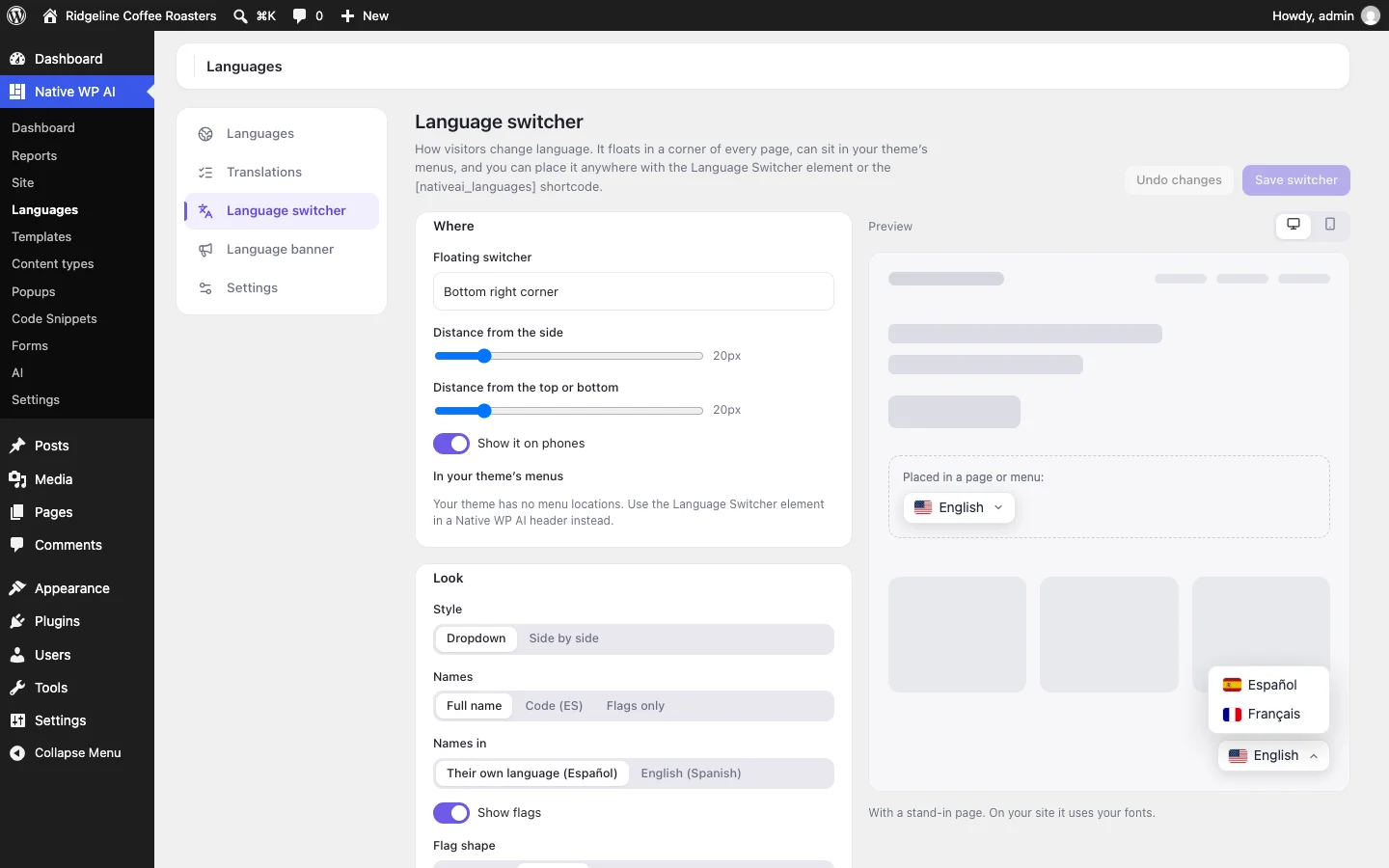
Task: Open the Settings tab in the Languages panel
Action: pos(282,288)
